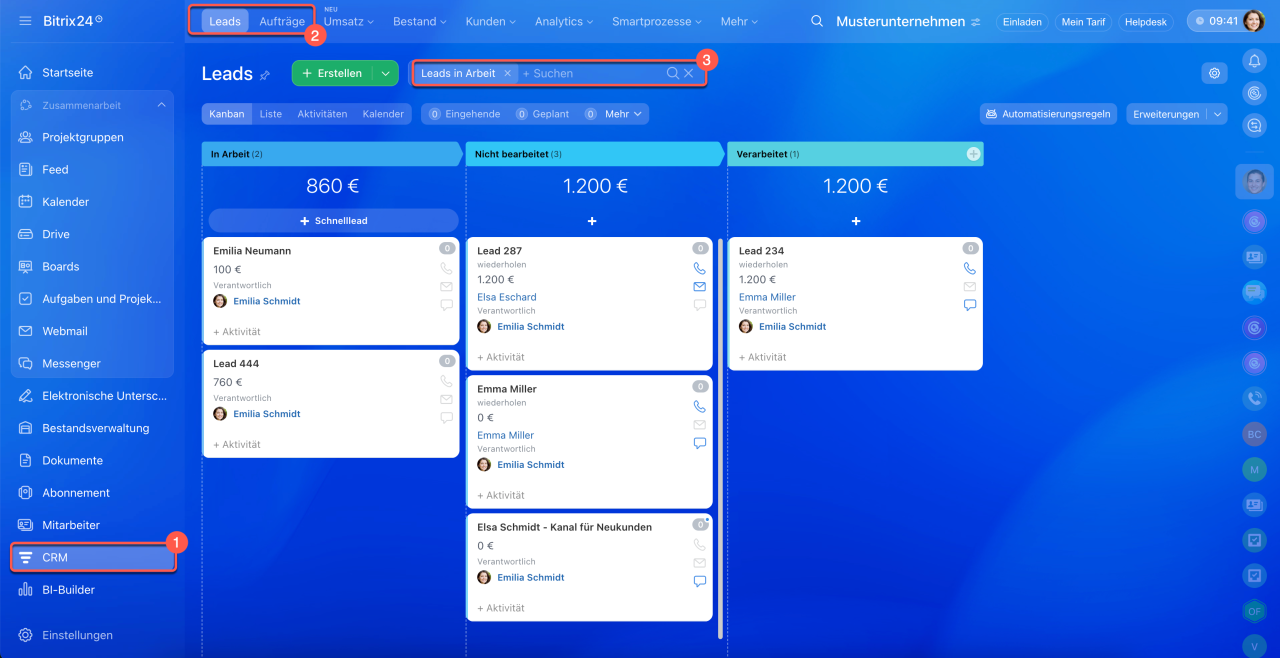This screenshot has width=1280, height=658.
Task: Open the Mehr menu in top navigation
Action: point(739,21)
